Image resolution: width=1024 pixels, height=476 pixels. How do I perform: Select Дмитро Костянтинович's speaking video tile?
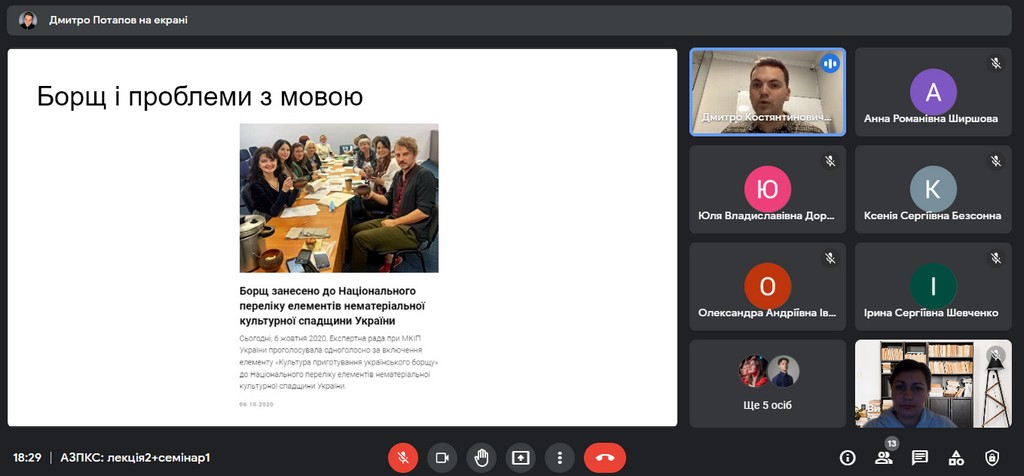tap(768, 91)
